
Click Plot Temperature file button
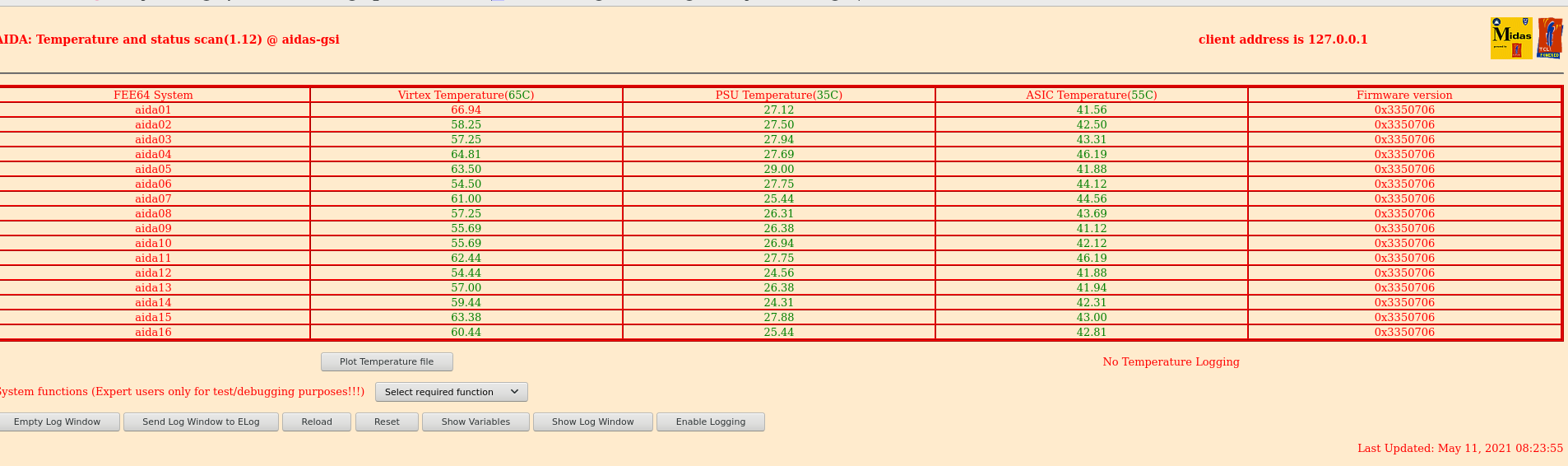point(387,361)
